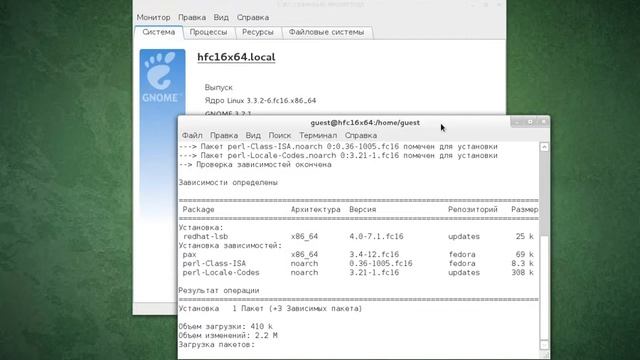The width and height of the screenshot is (640, 360).
Task: Open the terminal's Вид menu
Action: [x=253, y=135]
